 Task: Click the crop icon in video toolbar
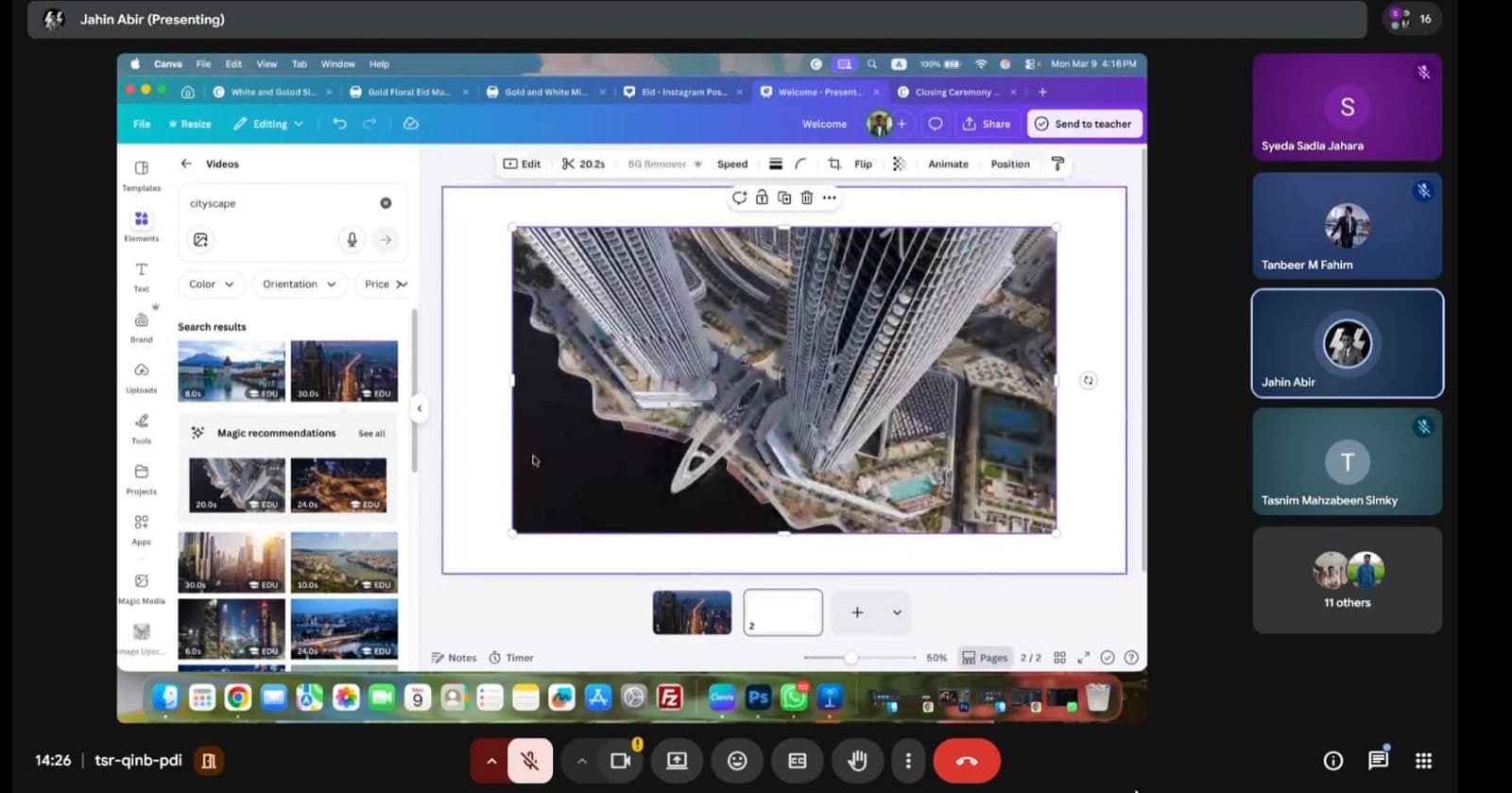click(x=834, y=164)
